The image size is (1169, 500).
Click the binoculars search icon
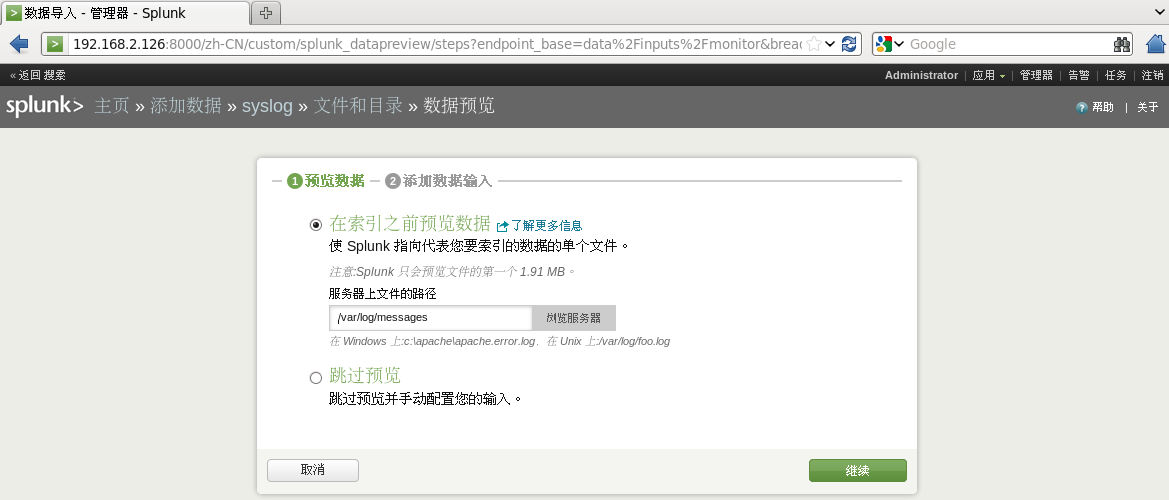[1122, 44]
